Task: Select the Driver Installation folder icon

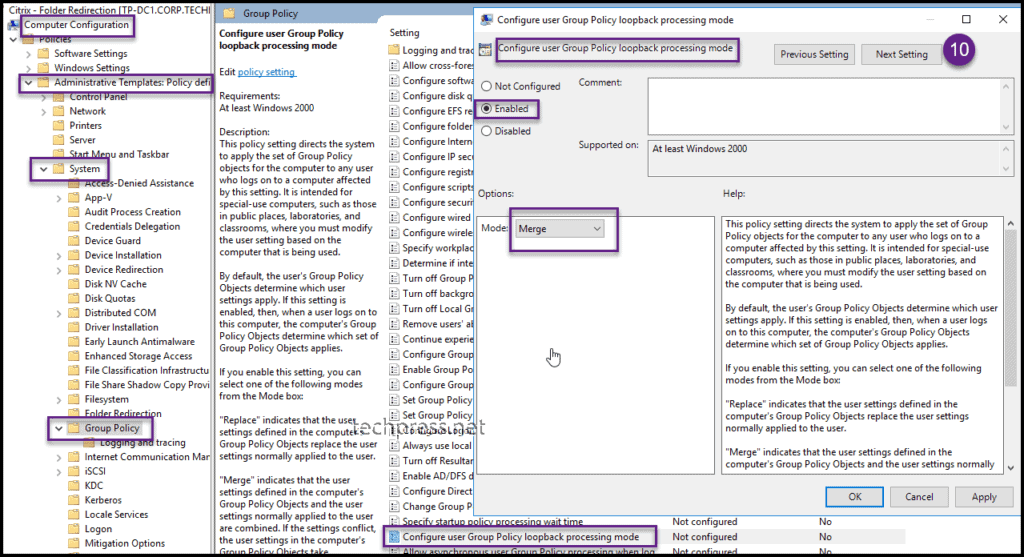Action: [x=74, y=326]
